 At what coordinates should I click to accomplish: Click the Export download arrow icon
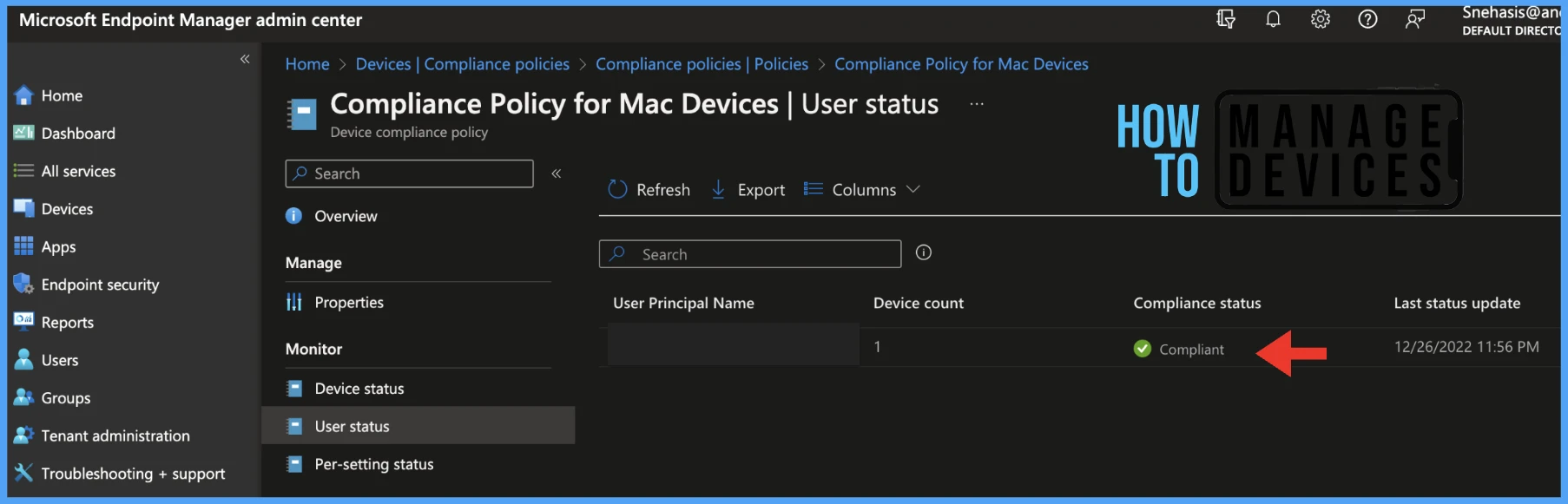tap(718, 189)
